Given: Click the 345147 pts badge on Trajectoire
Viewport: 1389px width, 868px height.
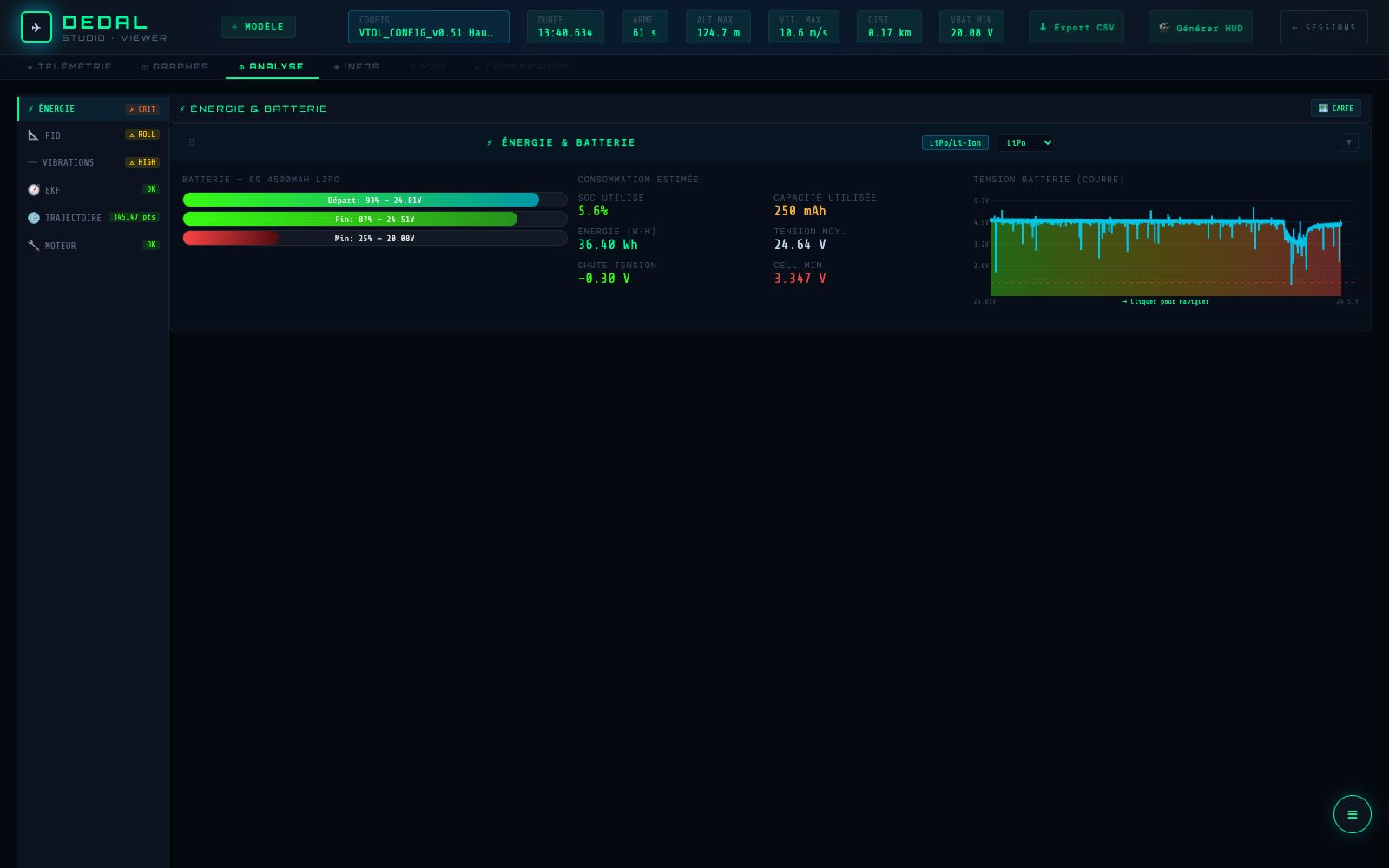Looking at the screenshot, I should (135, 217).
